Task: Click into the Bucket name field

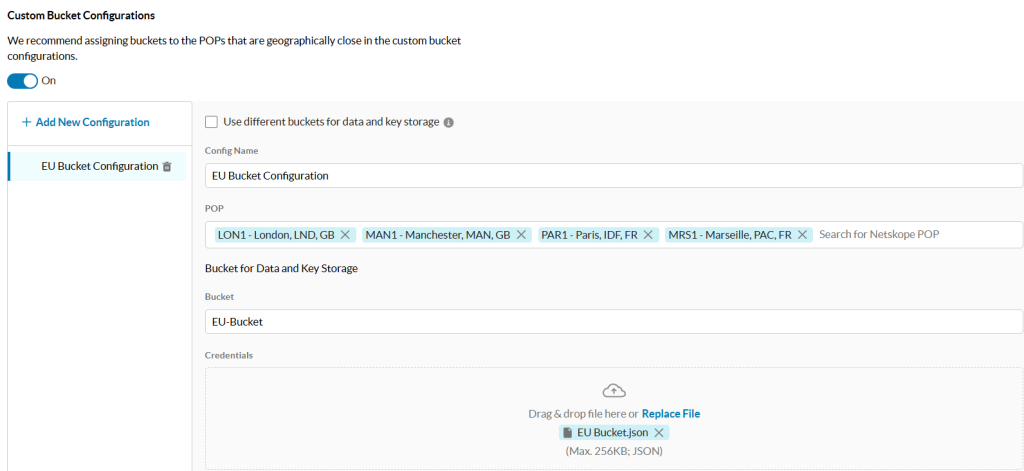Action: pyautogui.click(x=614, y=321)
